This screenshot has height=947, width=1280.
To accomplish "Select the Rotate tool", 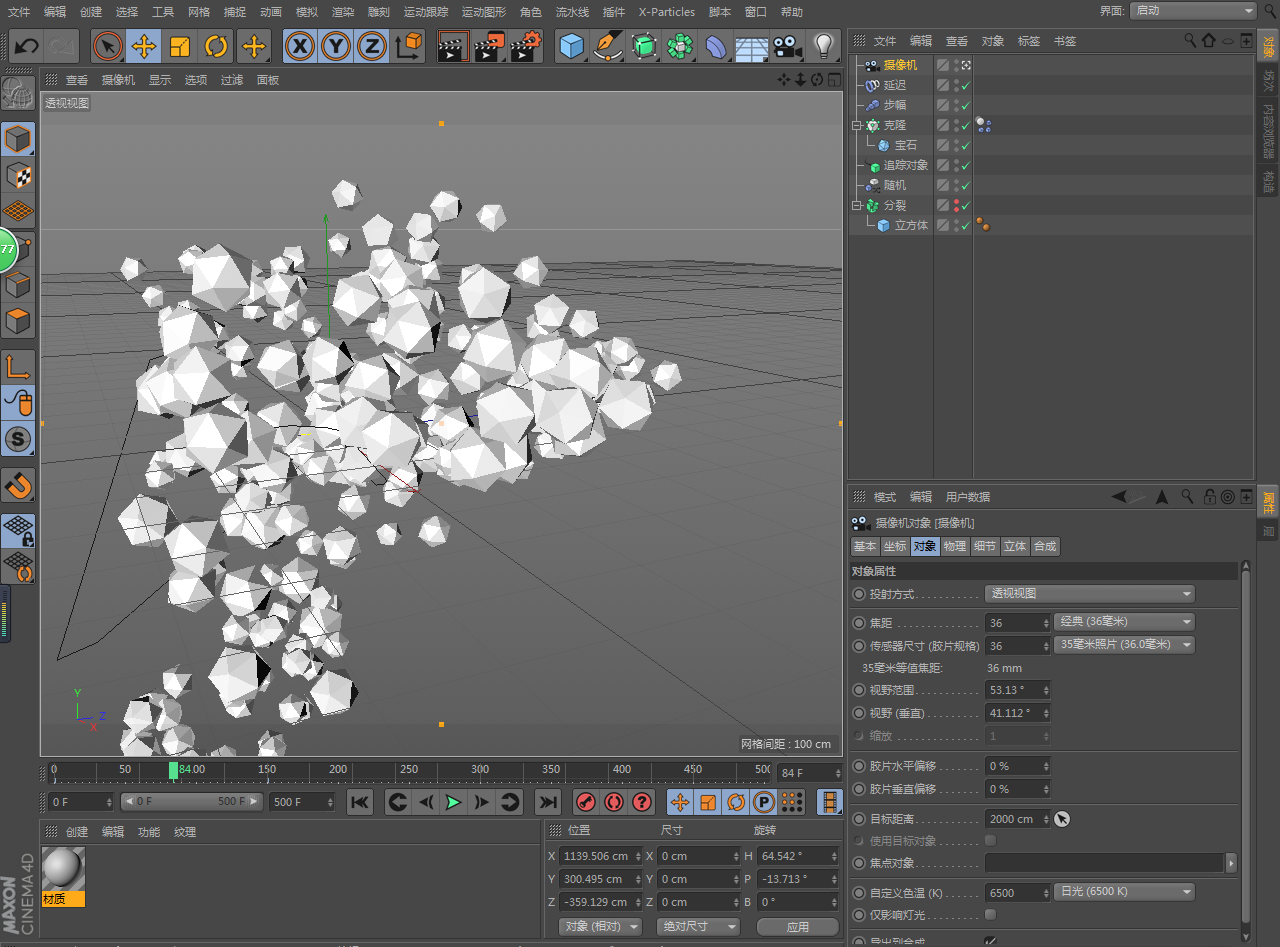I will [216, 46].
